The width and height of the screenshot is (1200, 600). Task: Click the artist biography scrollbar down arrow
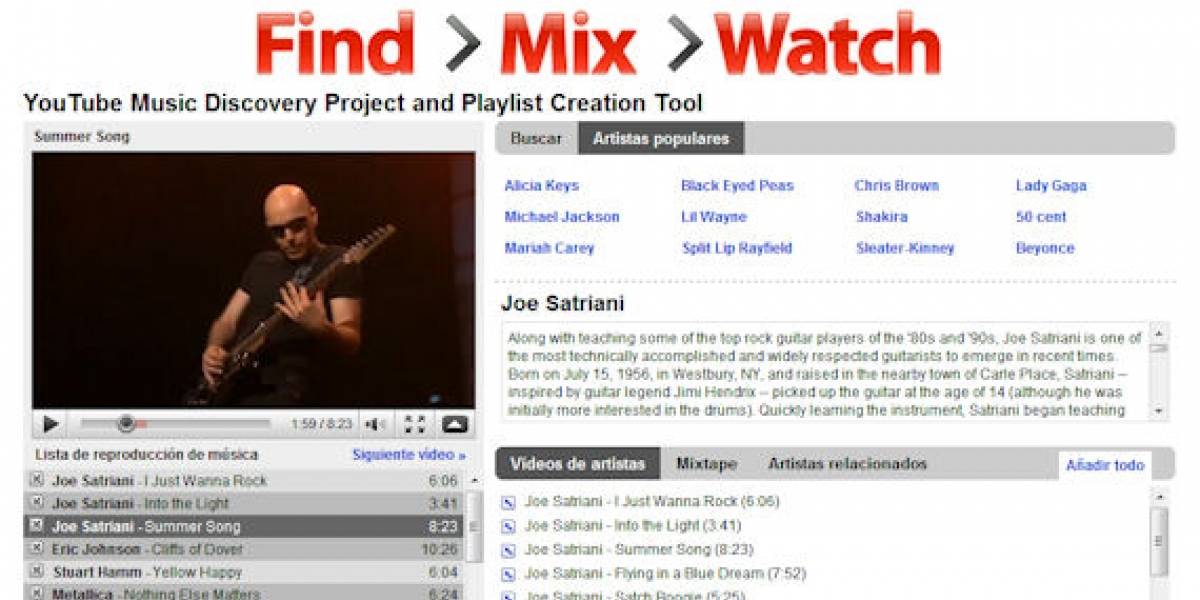pyautogui.click(x=1158, y=410)
